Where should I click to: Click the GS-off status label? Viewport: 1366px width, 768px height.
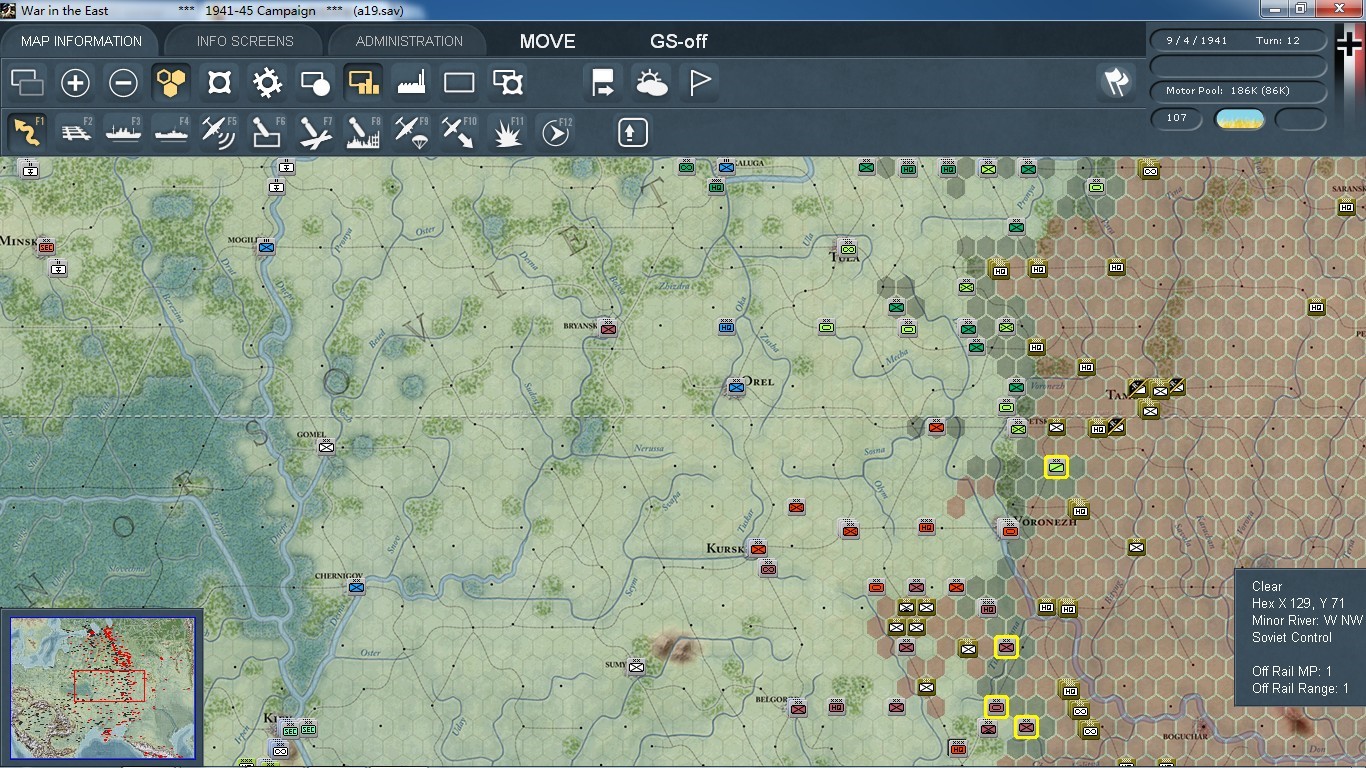[679, 41]
